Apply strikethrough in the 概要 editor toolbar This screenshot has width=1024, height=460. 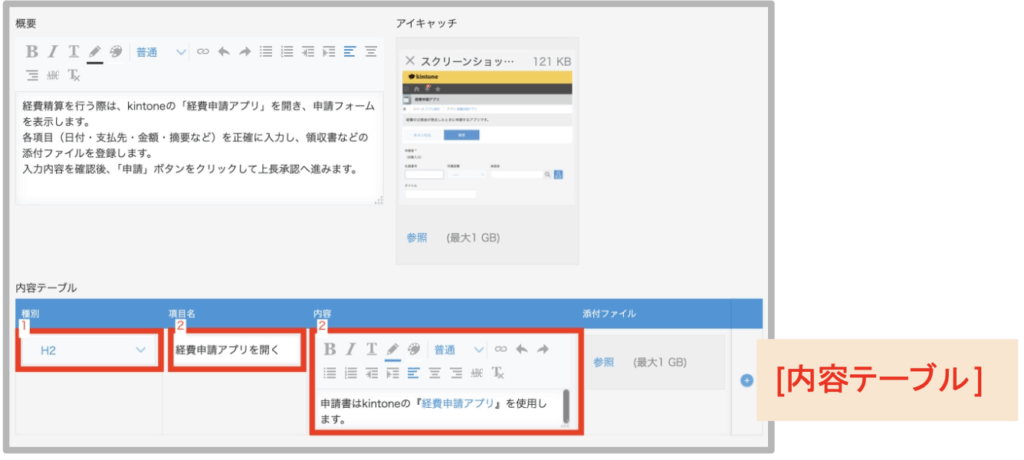click(53, 75)
